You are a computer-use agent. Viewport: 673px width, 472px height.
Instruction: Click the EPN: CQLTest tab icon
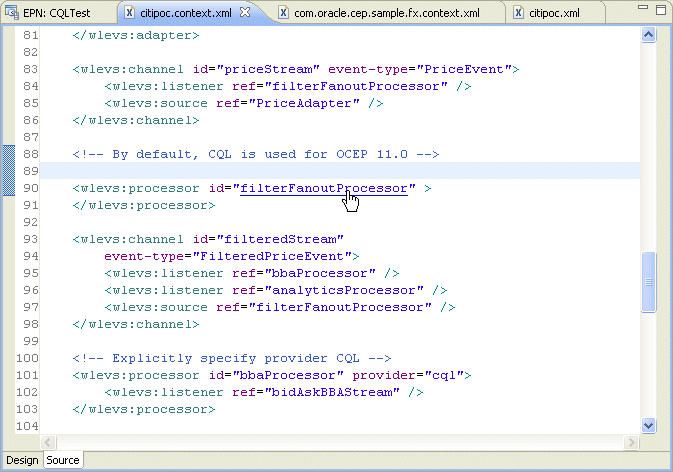(12, 13)
